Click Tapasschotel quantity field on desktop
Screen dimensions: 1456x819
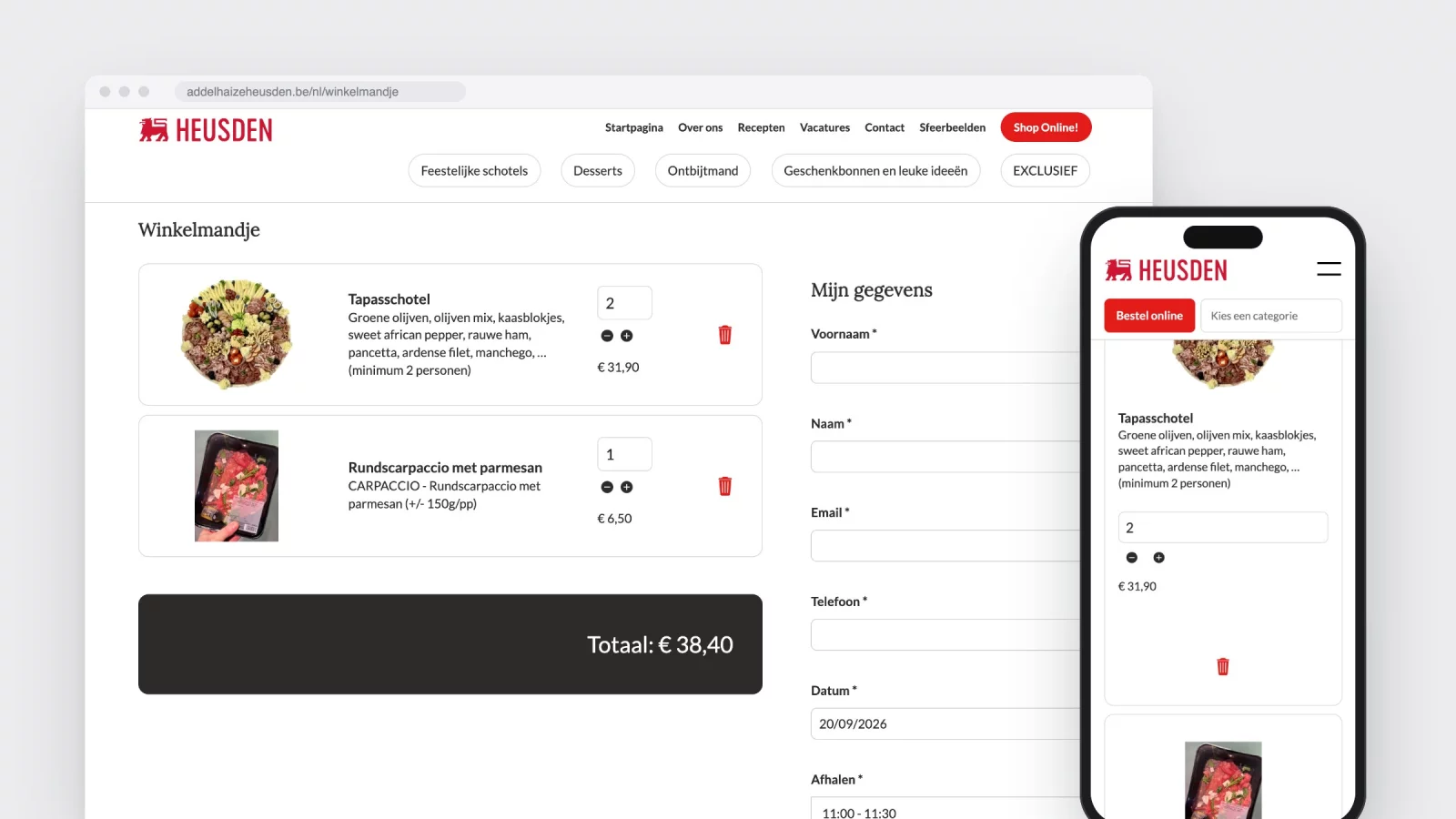pyautogui.click(x=624, y=303)
